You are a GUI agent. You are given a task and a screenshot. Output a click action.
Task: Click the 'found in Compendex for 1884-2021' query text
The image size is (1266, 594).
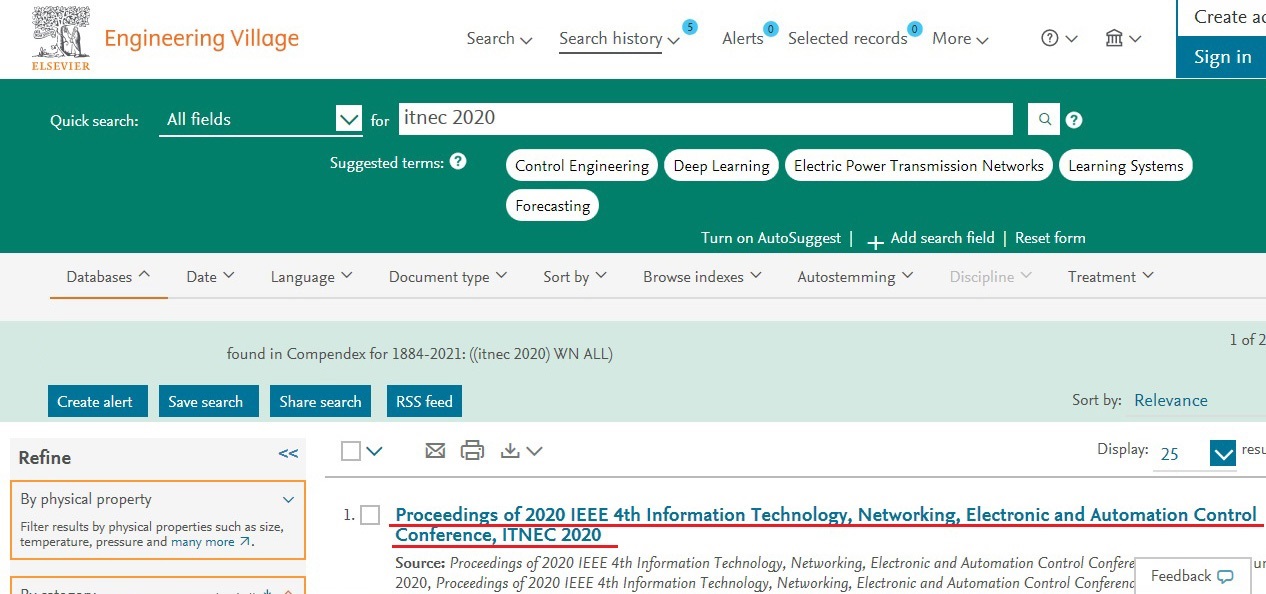(x=420, y=354)
